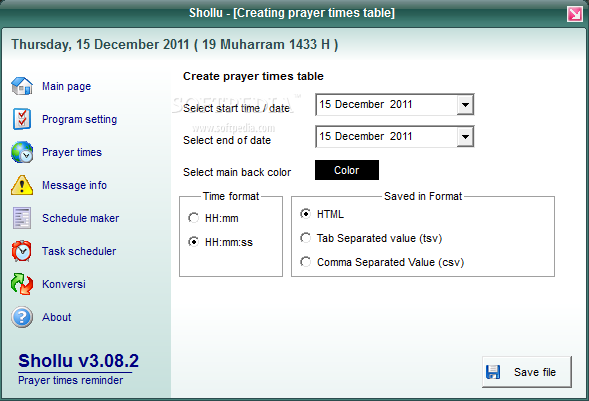Open Message info page

[x=74, y=185]
